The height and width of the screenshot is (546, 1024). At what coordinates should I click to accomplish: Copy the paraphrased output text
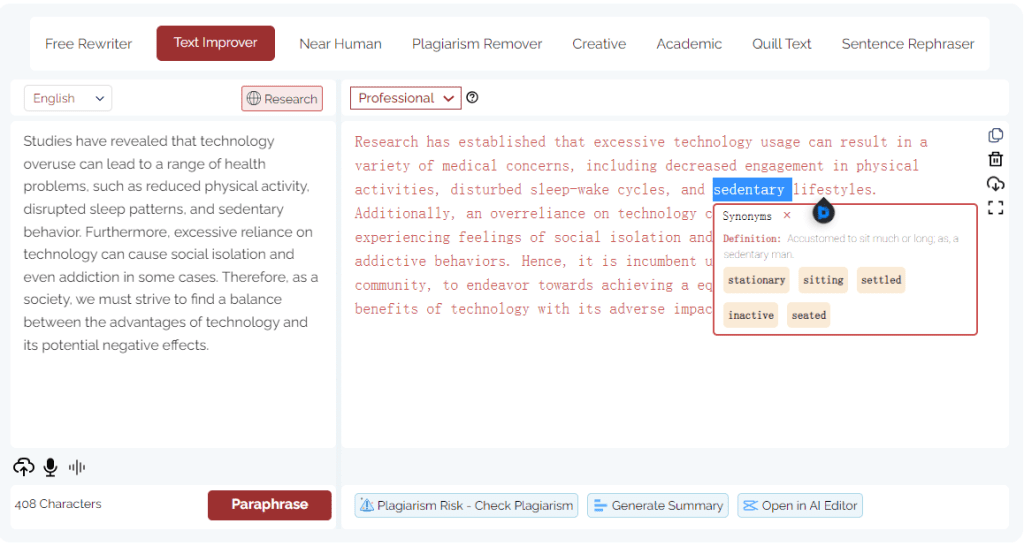(x=995, y=135)
